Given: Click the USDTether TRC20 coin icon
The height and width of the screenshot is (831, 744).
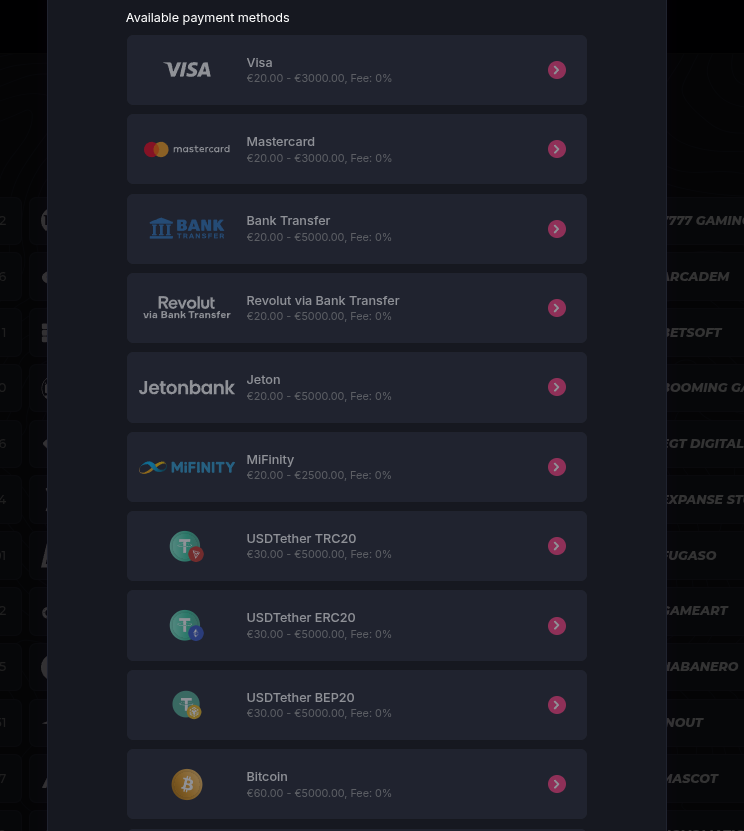Looking at the screenshot, I should point(187,546).
